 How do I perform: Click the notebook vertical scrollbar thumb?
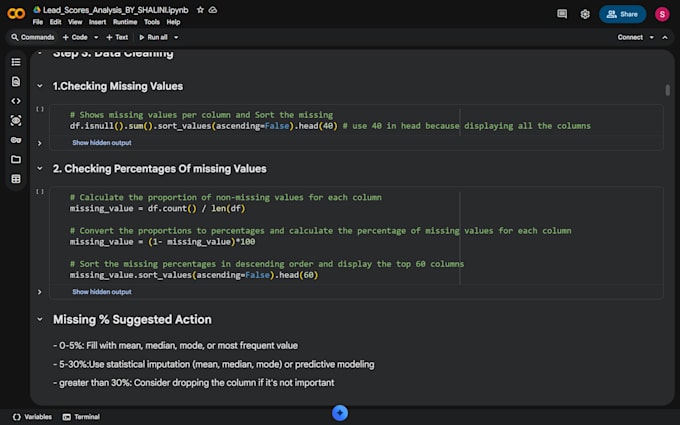click(667, 90)
